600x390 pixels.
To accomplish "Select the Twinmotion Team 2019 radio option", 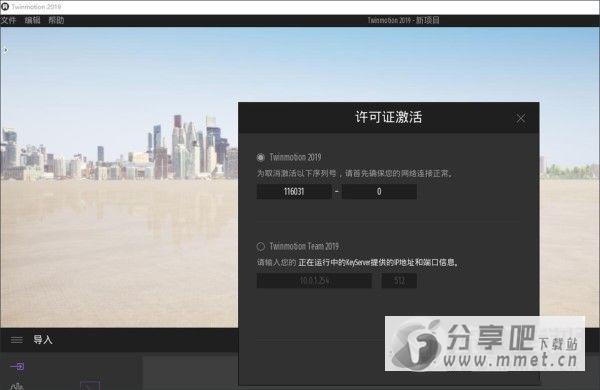I will point(261,246).
